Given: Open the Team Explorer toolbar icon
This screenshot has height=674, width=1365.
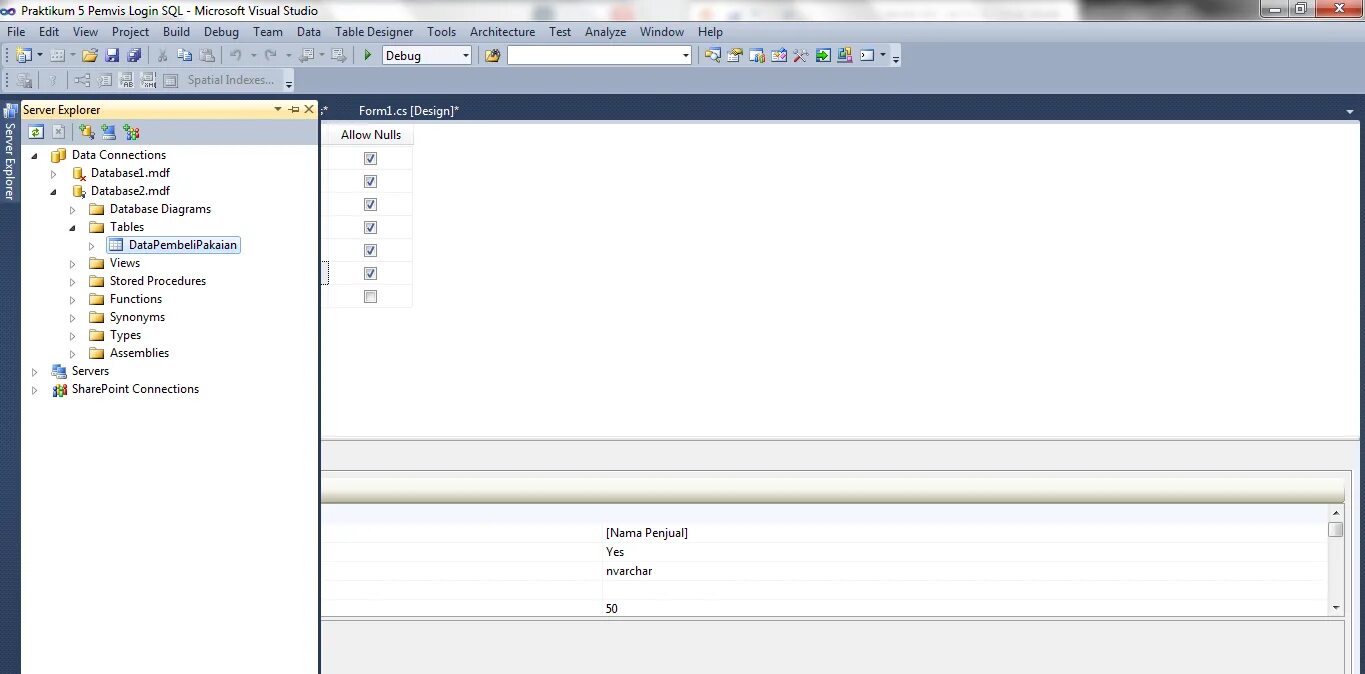Looking at the screenshot, I should tap(757, 55).
